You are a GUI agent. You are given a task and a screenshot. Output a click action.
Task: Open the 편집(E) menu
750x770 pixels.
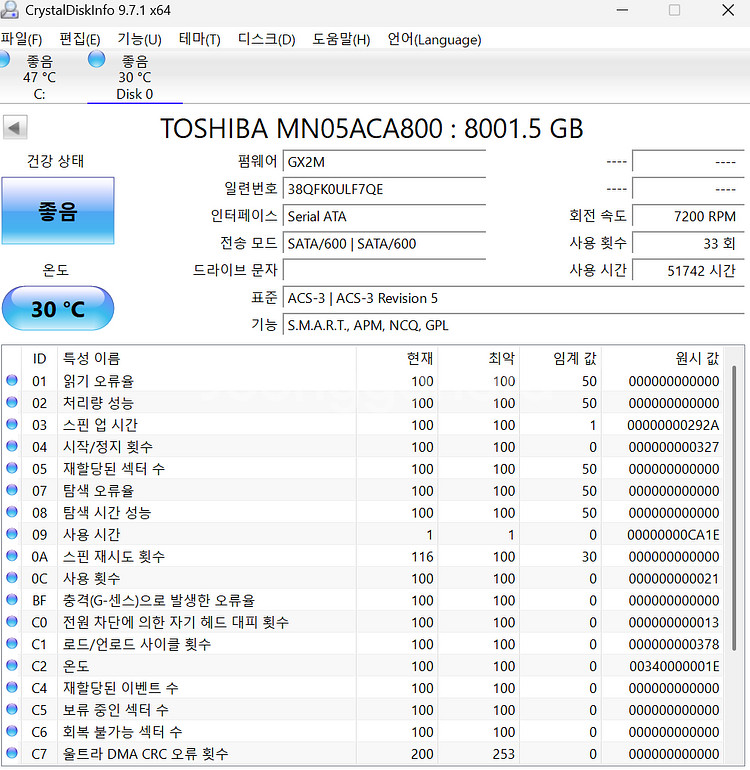tap(80, 39)
